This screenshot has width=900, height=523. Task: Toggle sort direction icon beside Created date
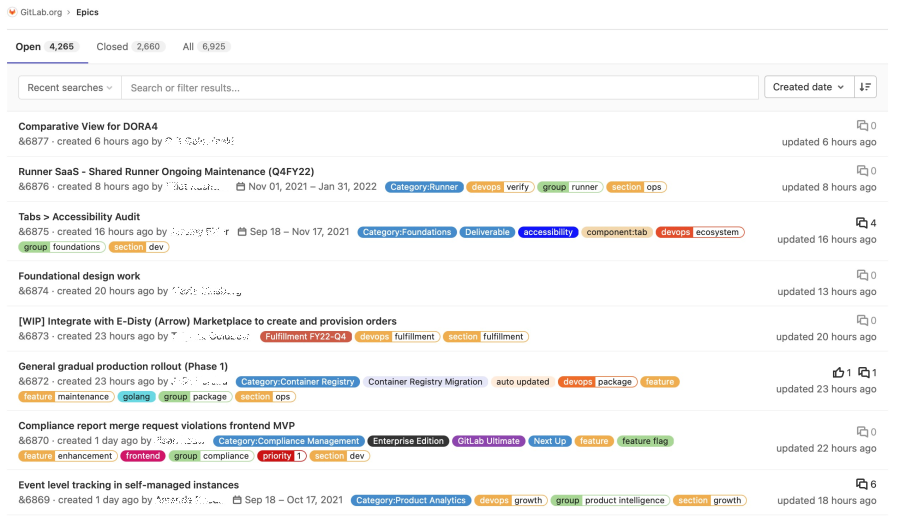click(866, 87)
